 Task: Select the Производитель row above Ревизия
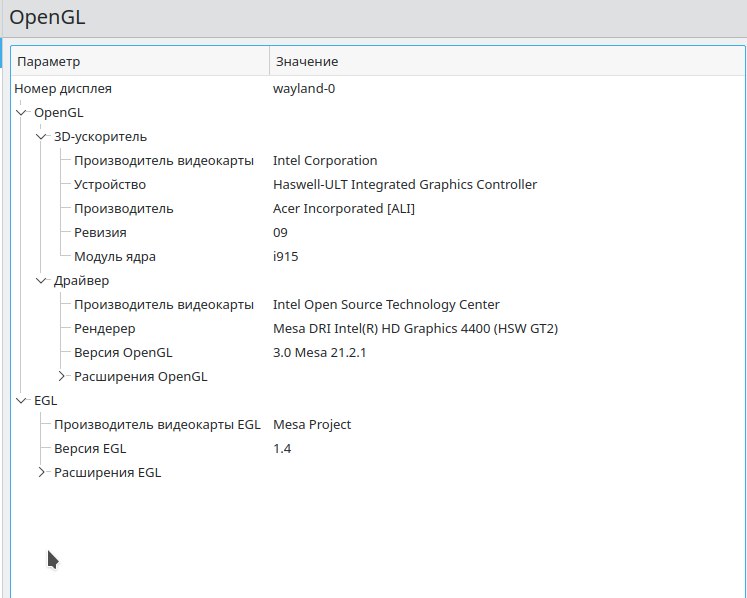click(378, 209)
